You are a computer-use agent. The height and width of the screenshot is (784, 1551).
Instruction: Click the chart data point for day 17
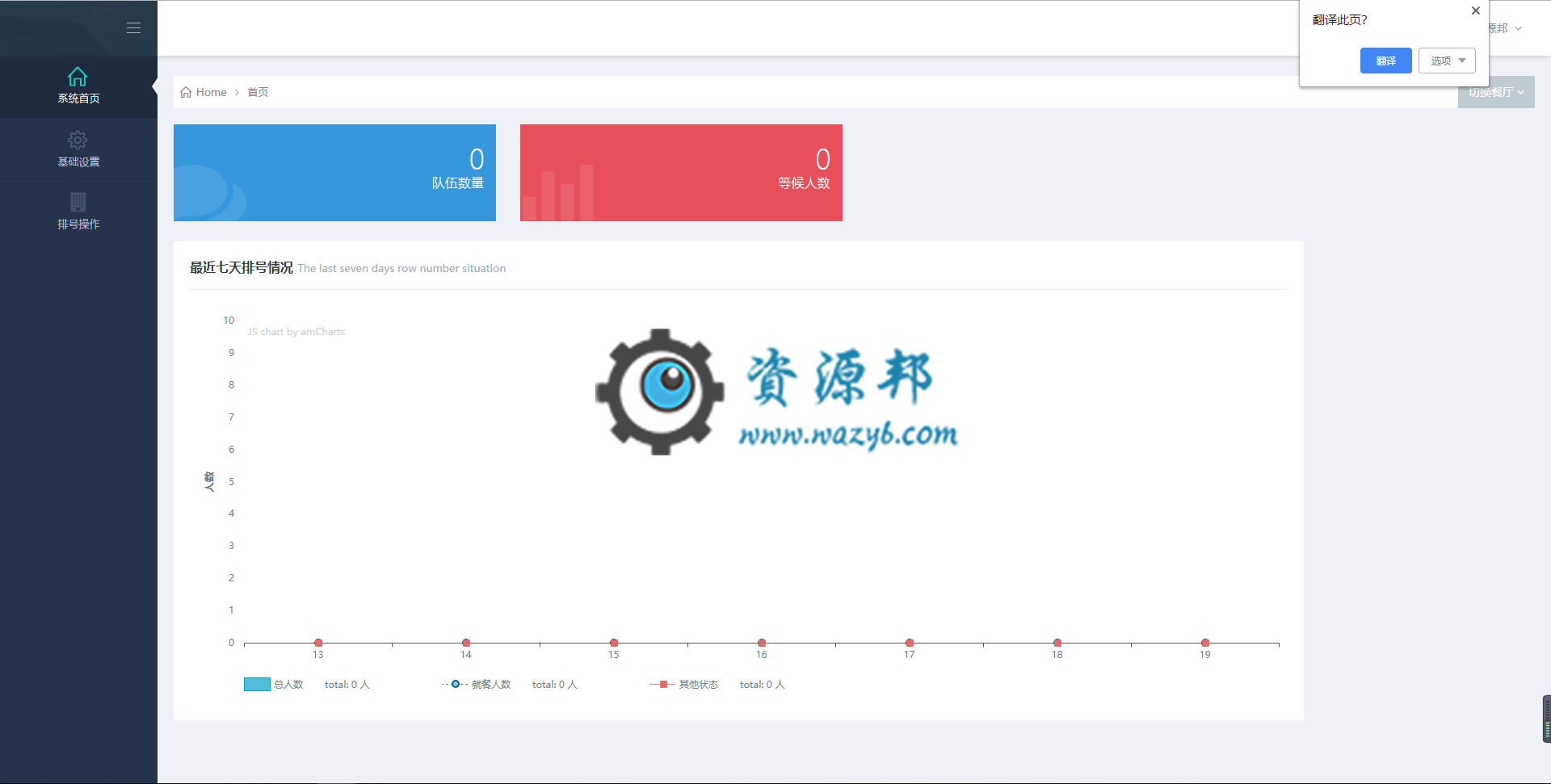tap(910, 643)
